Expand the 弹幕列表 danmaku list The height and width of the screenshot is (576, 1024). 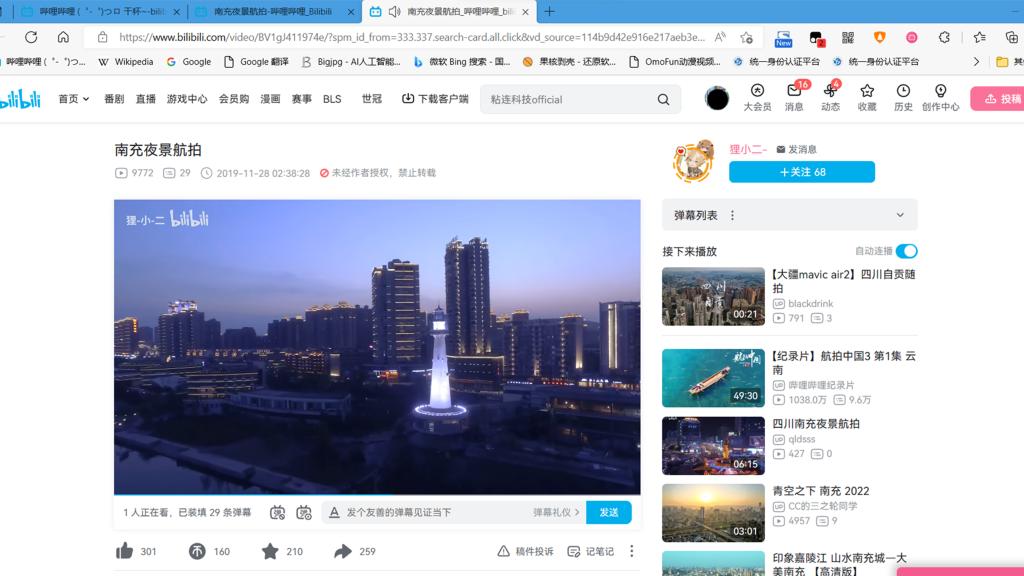pyautogui.click(x=899, y=215)
